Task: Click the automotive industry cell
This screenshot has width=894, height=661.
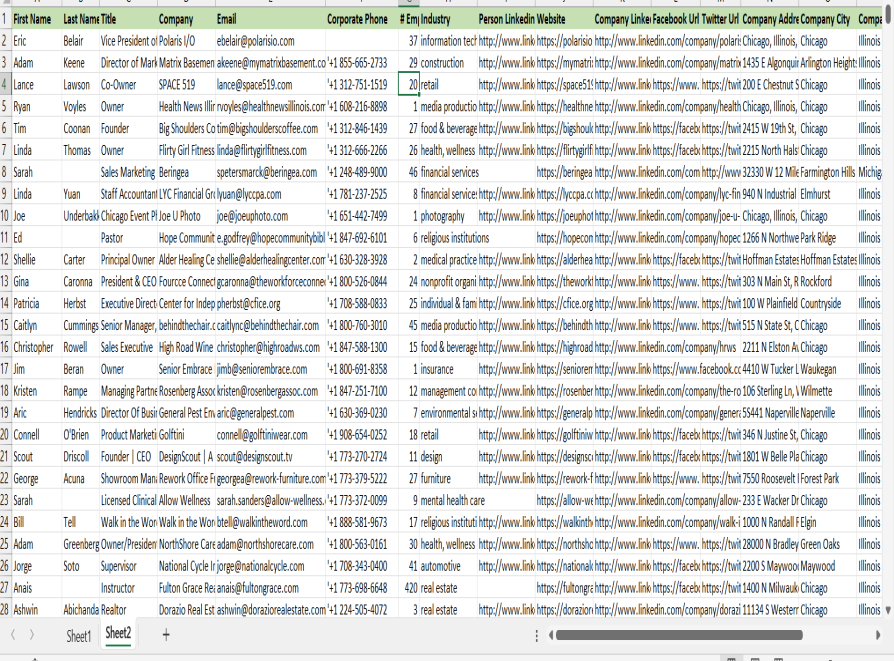Action: [x=448, y=566]
